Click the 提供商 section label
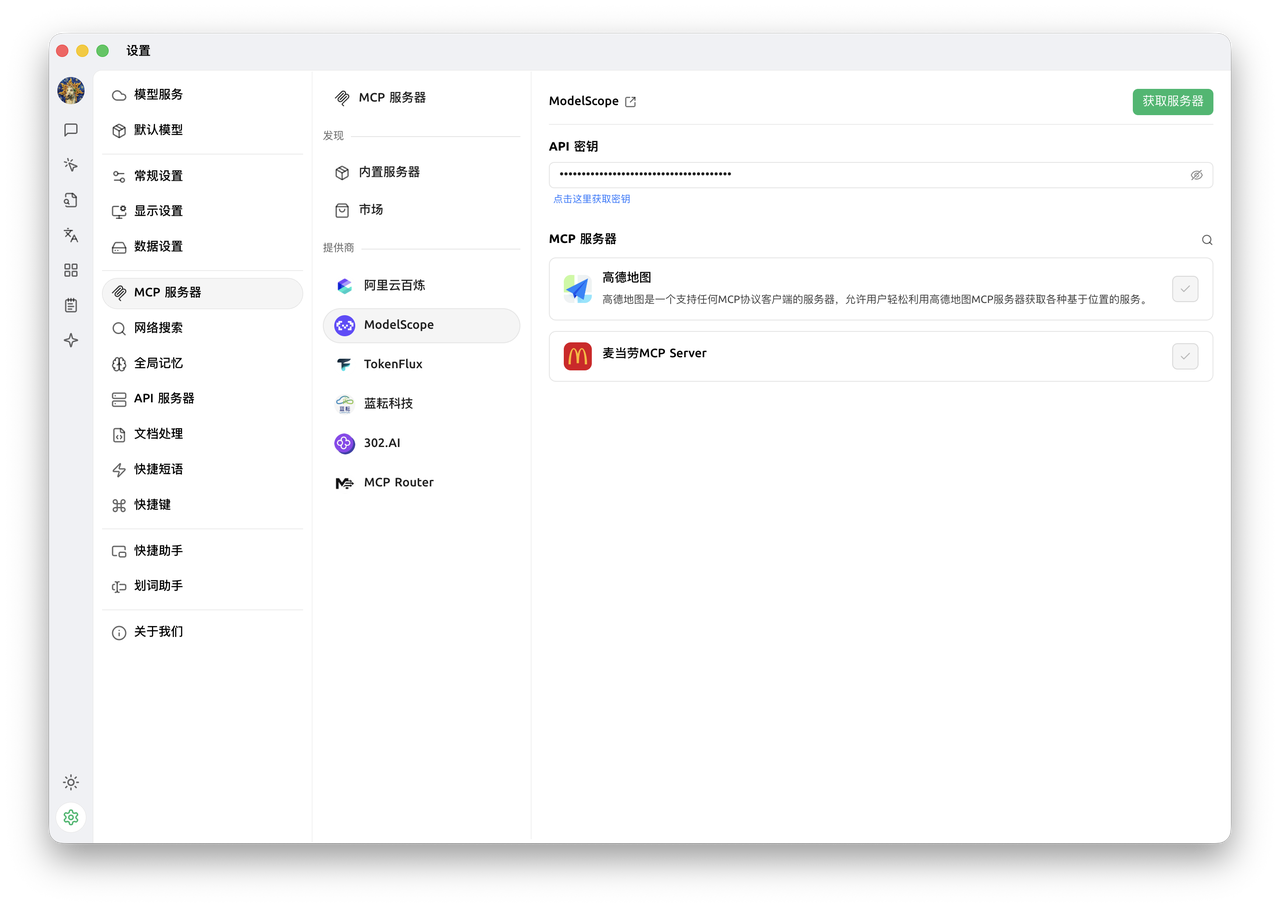This screenshot has height=908, width=1280. pyautogui.click(x=338, y=248)
